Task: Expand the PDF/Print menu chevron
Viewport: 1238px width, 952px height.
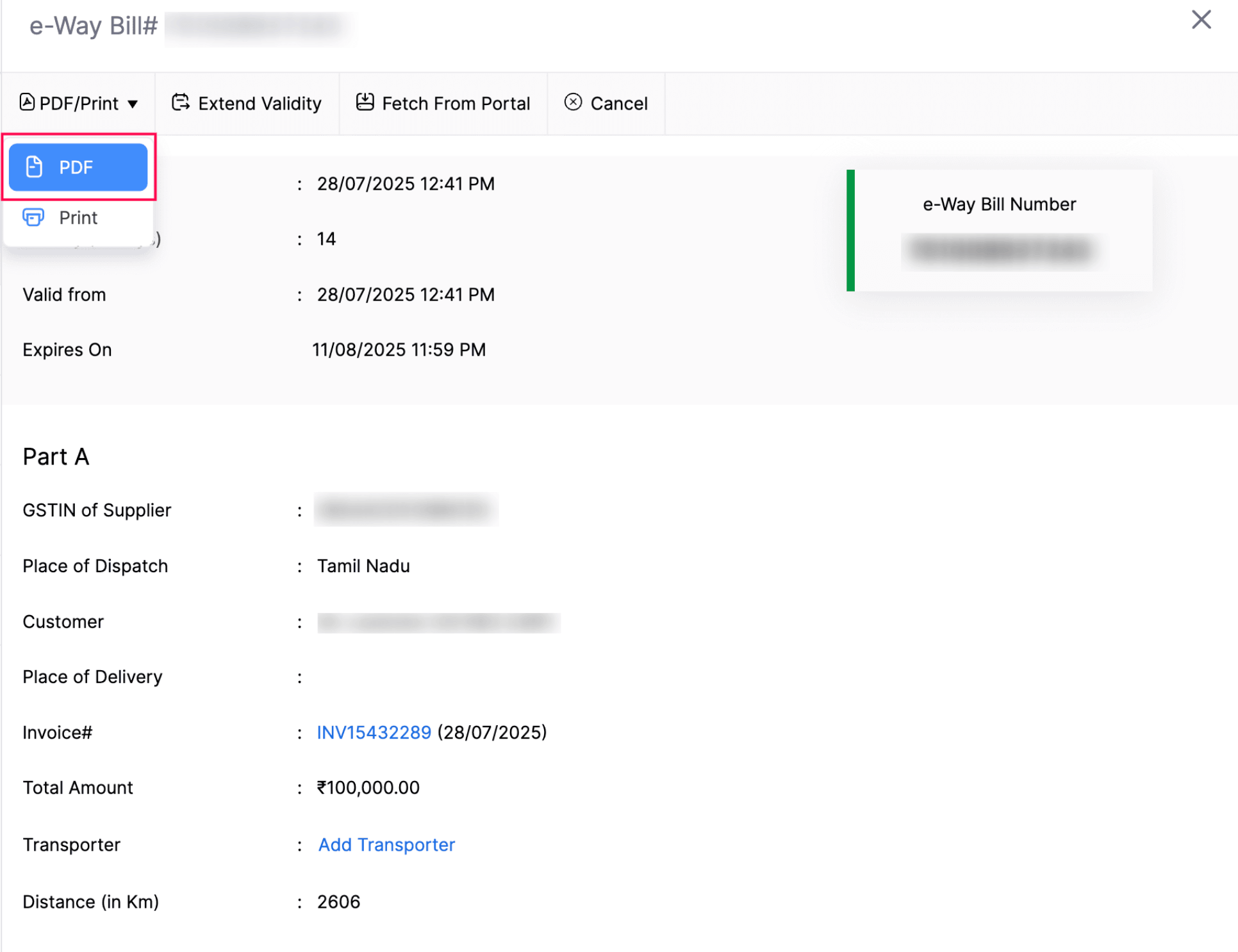Action: (133, 103)
